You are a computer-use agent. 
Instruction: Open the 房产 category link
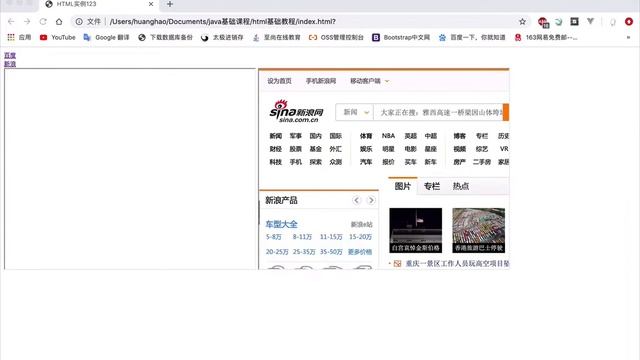point(460,162)
